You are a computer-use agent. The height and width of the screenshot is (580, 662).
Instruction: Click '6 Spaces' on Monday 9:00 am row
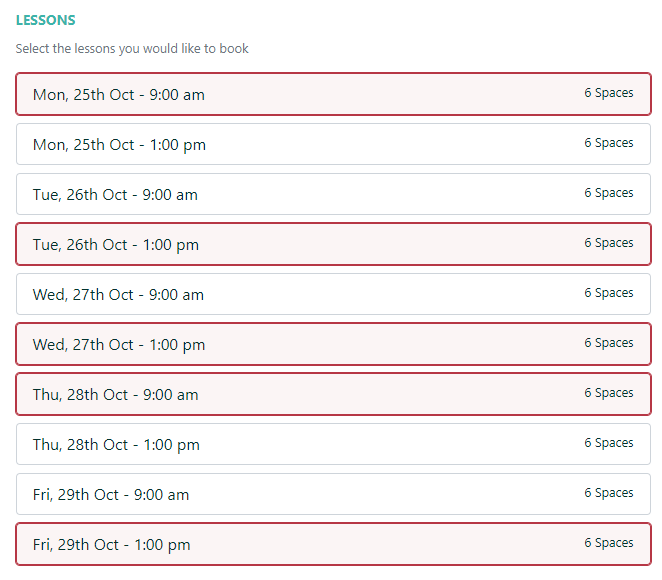coord(608,93)
